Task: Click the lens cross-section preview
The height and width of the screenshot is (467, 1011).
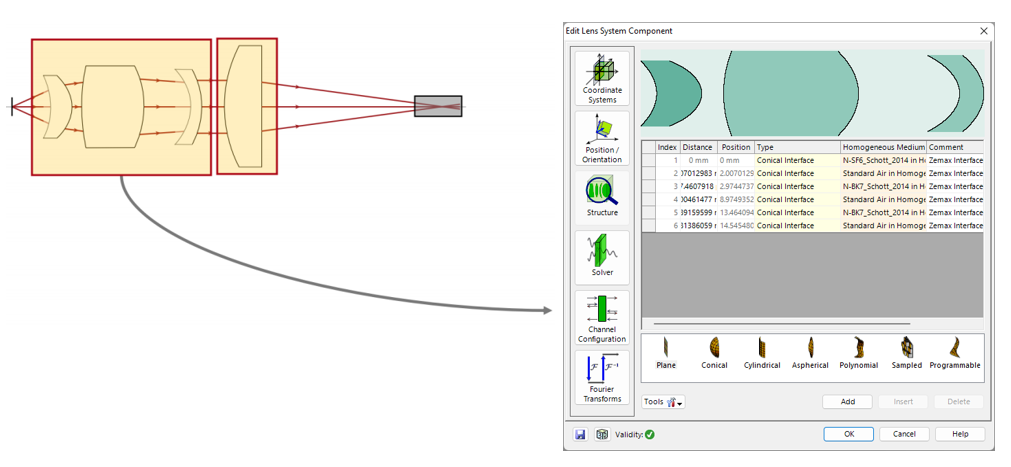Action: click(812, 93)
